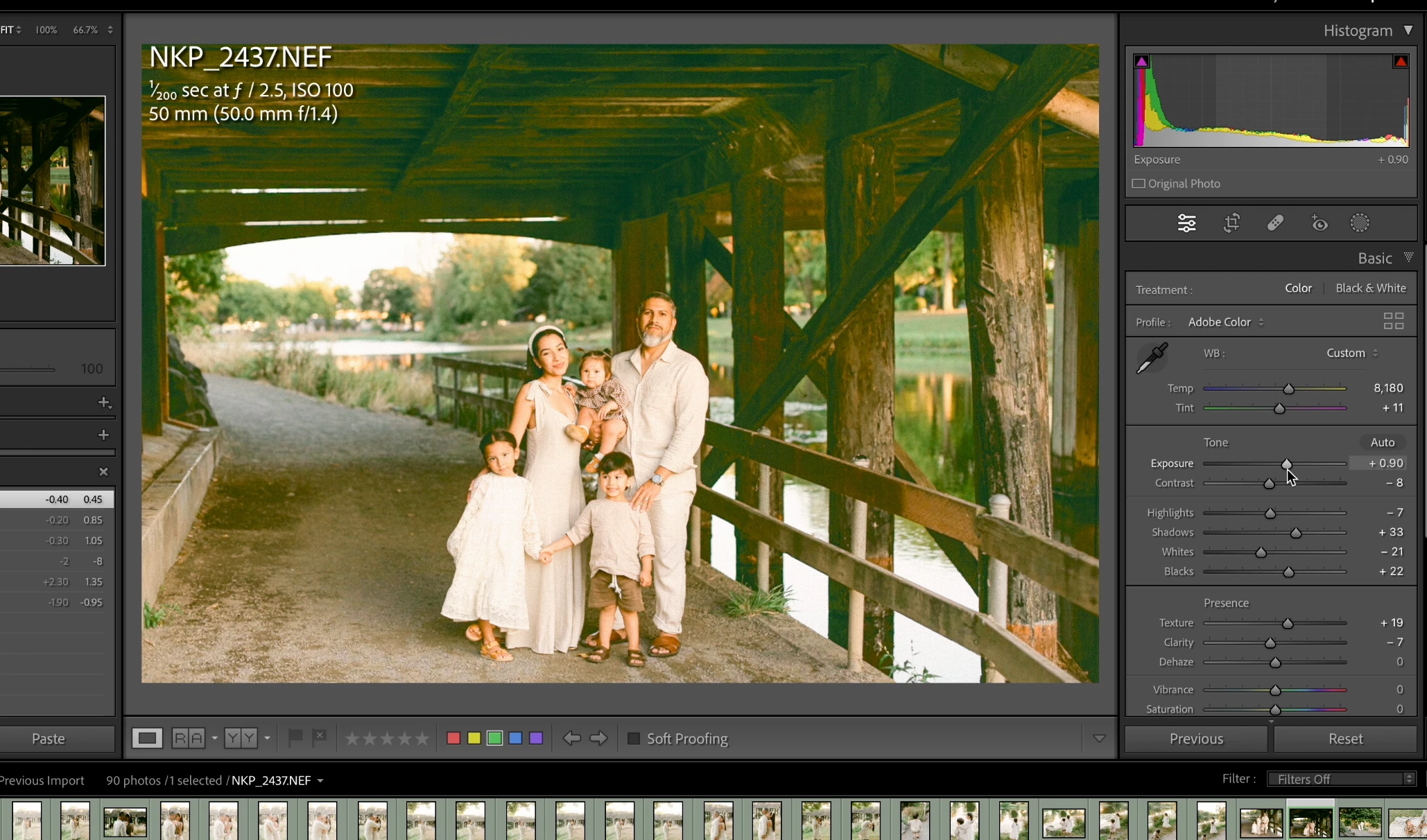Screen dimensions: 1427x840
Task: Click the Shadows slider handle
Action: click(x=1295, y=533)
